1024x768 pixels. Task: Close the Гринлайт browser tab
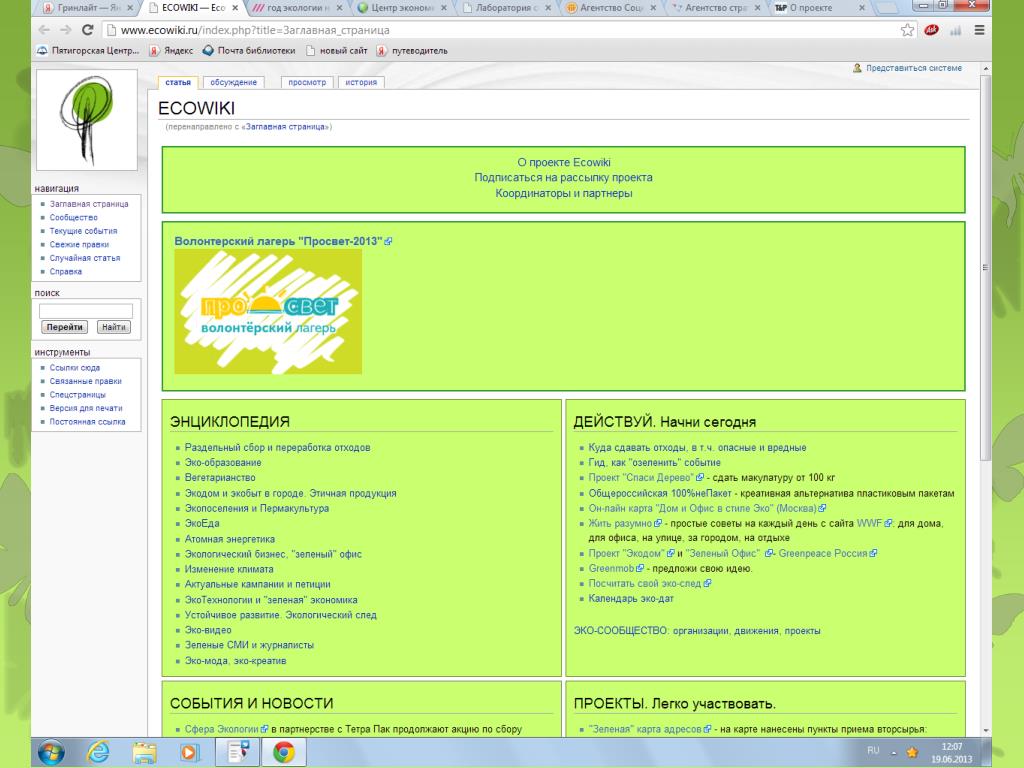tap(130, 8)
